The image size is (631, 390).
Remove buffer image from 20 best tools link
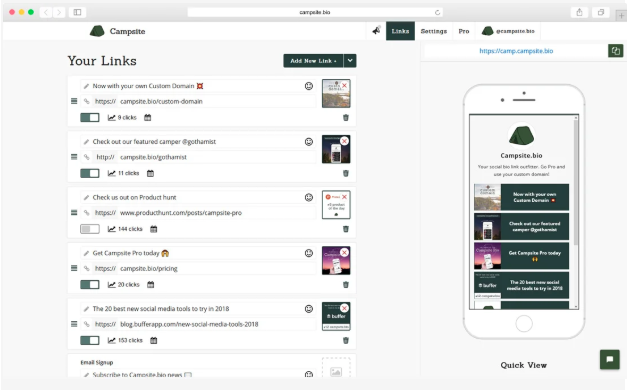(x=344, y=308)
